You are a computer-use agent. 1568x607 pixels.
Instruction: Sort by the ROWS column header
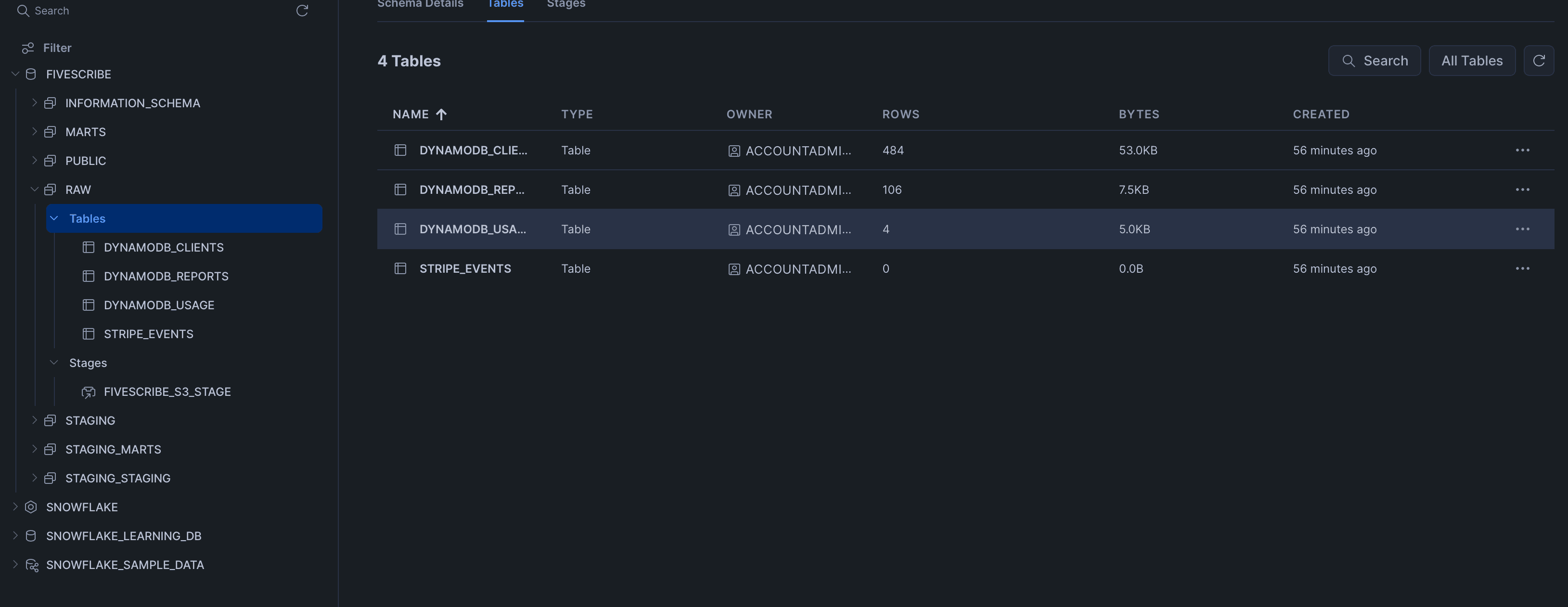[x=900, y=114]
